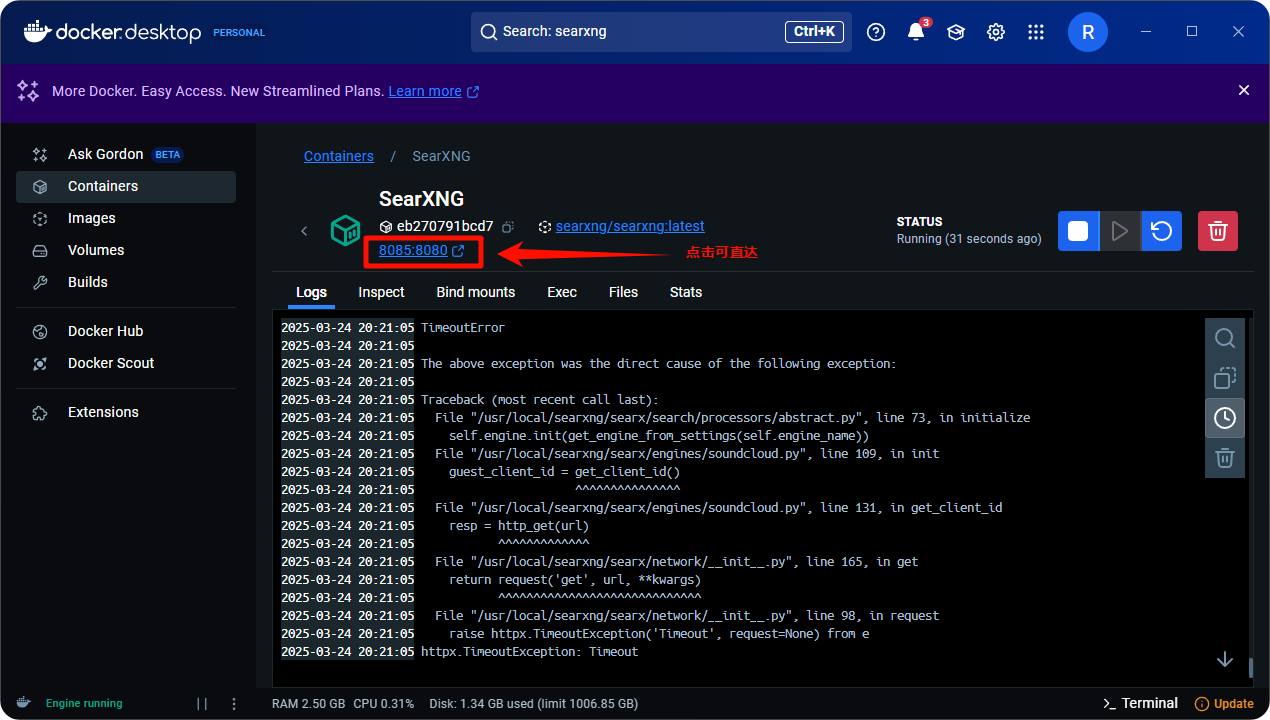Copy logs to clipboard

[x=1224, y=378]
